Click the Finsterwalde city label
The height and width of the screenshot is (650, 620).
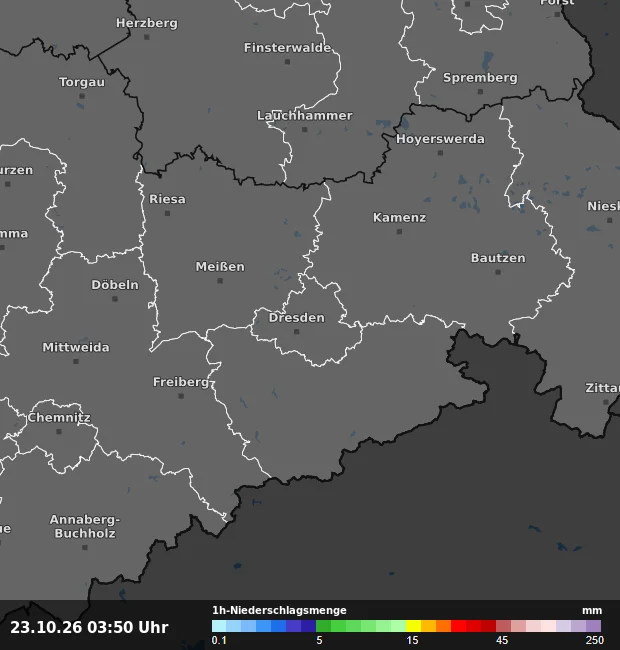pyautogui.click(x=287, y=48)
